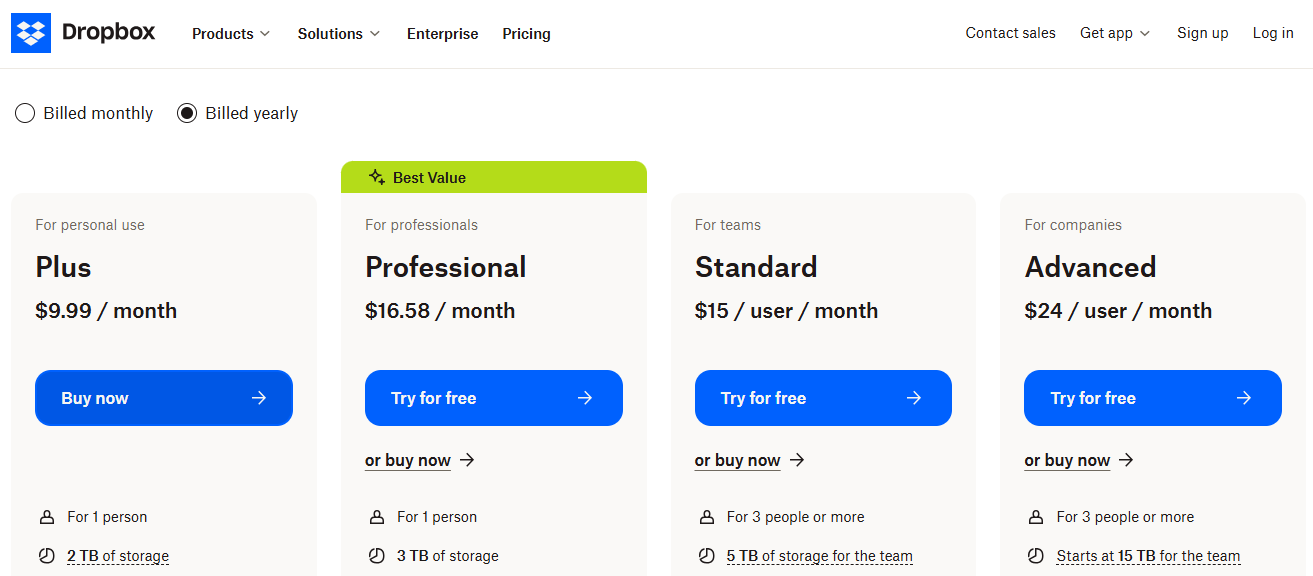Screen dimensions: 1313x576
Task: Expand the Products dropdown menu
Action: [x=231, y=34]
